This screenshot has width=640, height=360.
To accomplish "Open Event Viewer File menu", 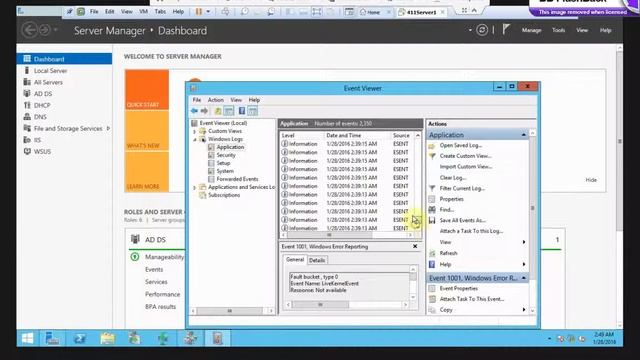I will pos(197,100).
